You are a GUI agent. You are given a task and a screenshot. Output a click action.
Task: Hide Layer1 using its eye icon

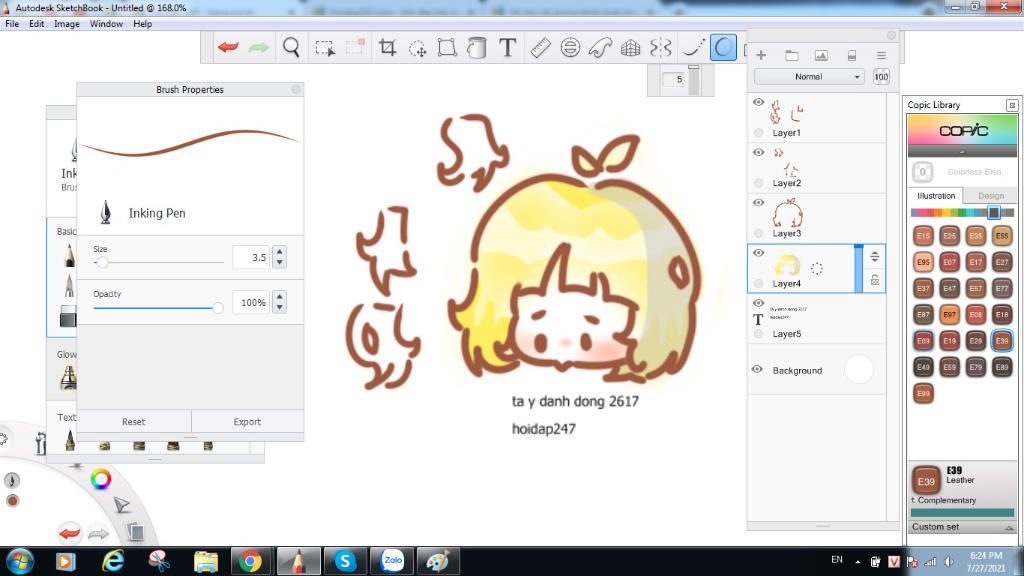(x=758, y=102)
